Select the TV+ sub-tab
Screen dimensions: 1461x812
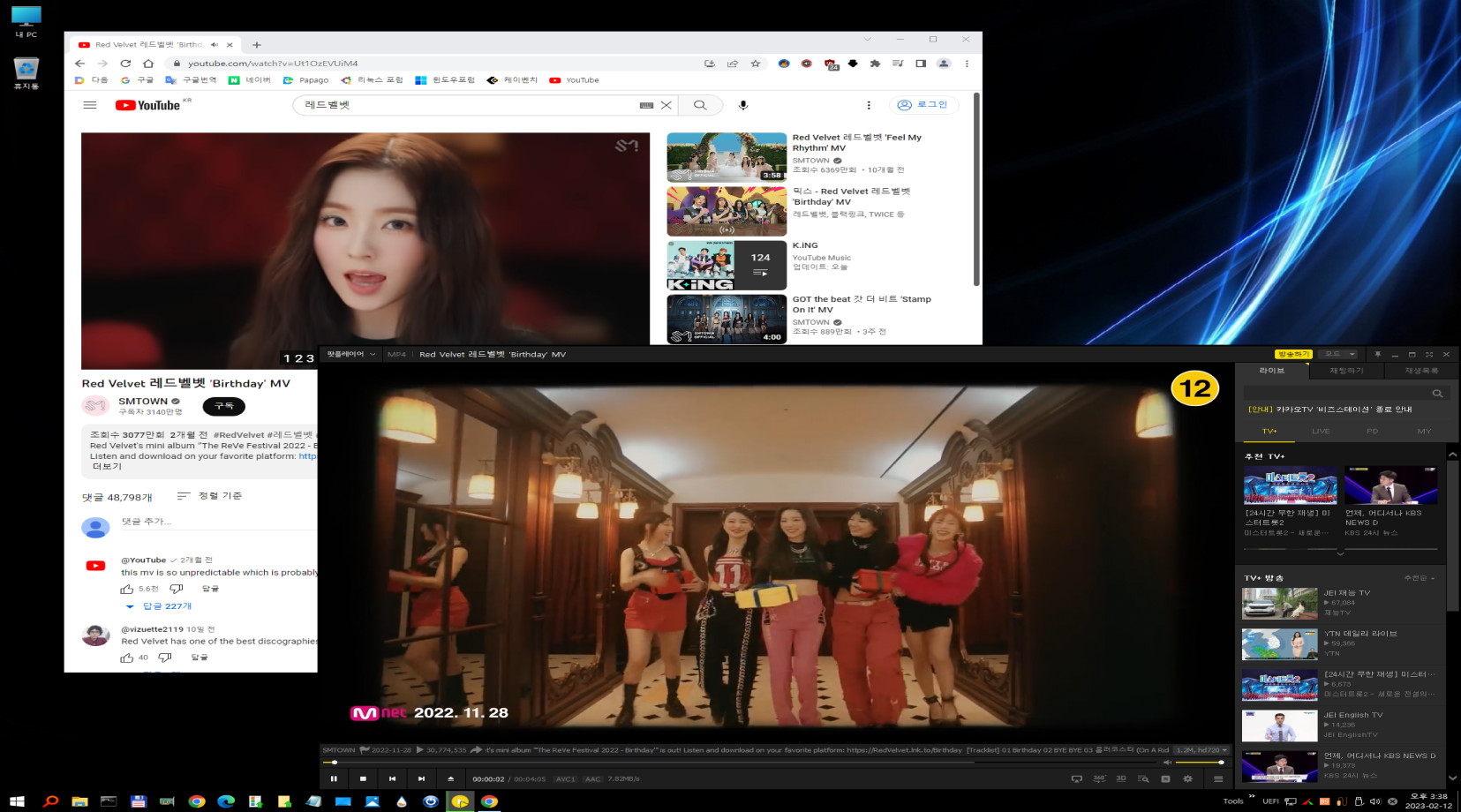[1269, 432]
